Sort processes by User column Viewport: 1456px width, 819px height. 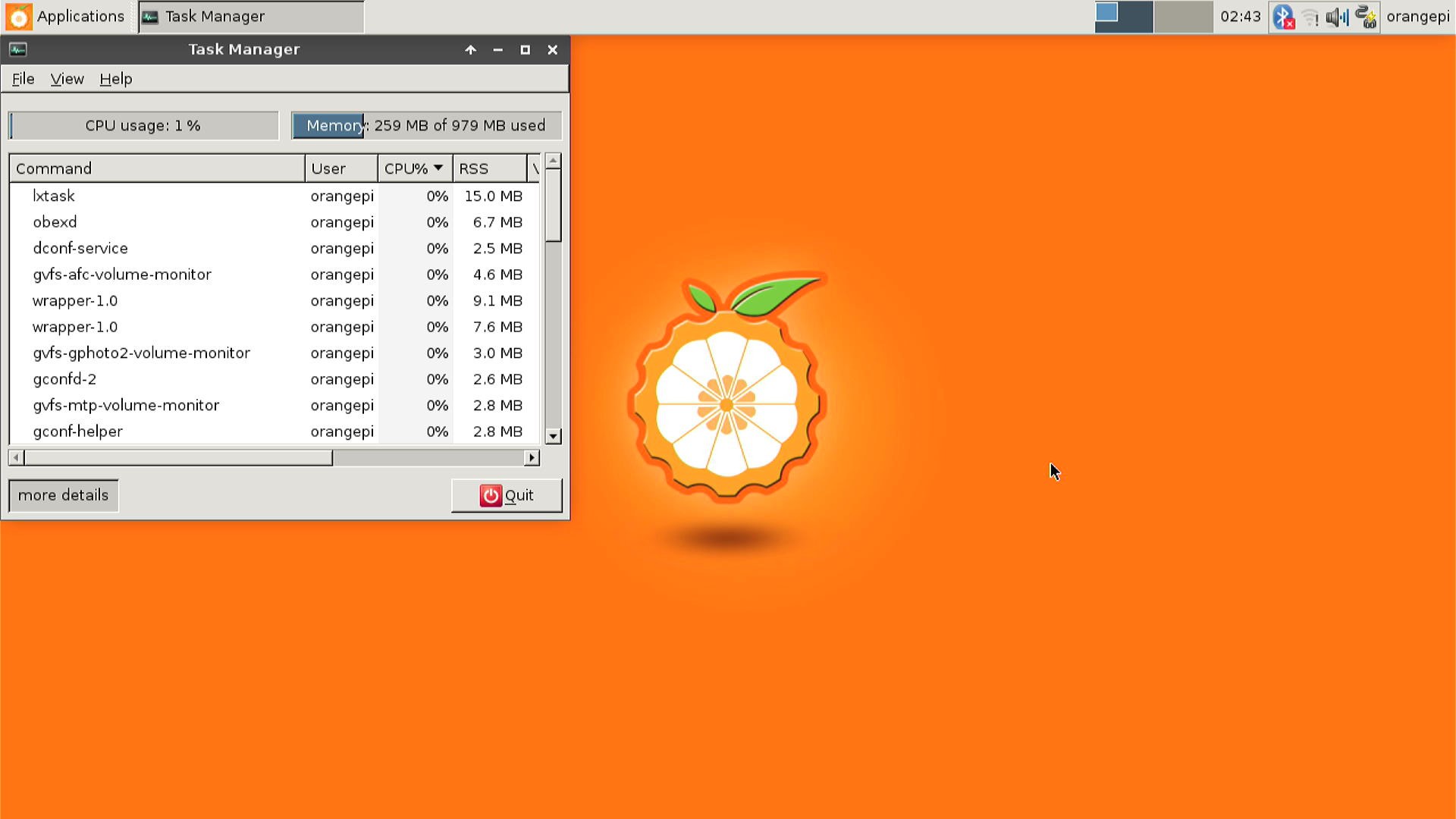pyautogui.click(x=341, y=168)
